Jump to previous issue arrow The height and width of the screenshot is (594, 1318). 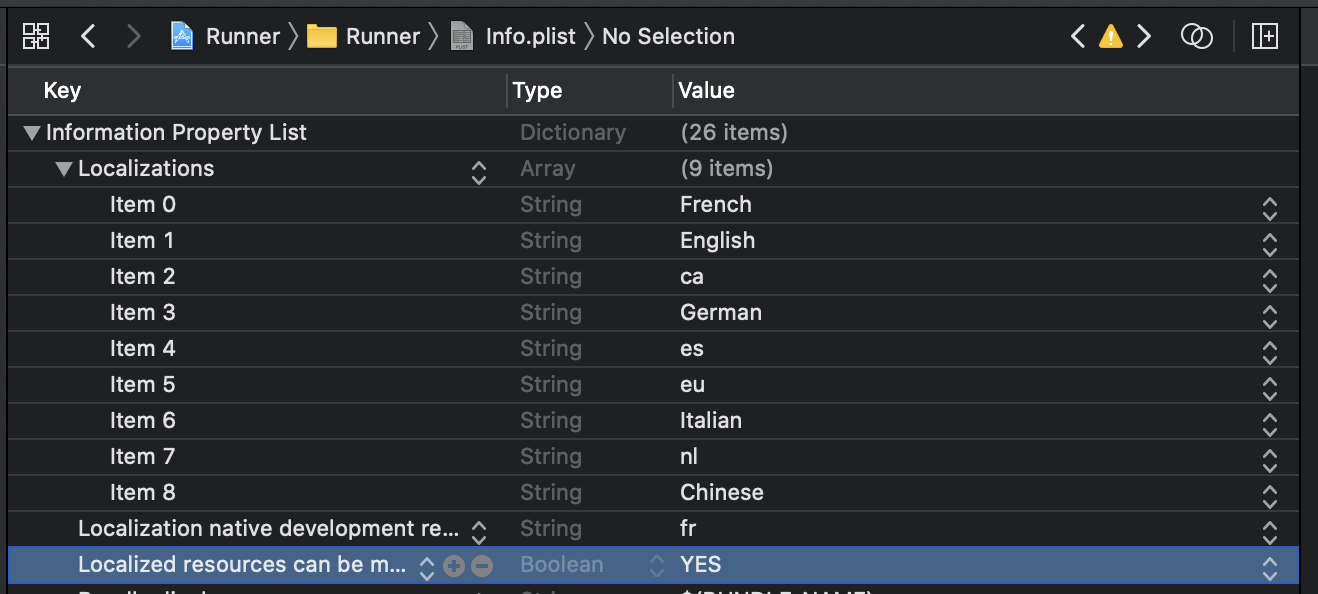[1077, 36]
